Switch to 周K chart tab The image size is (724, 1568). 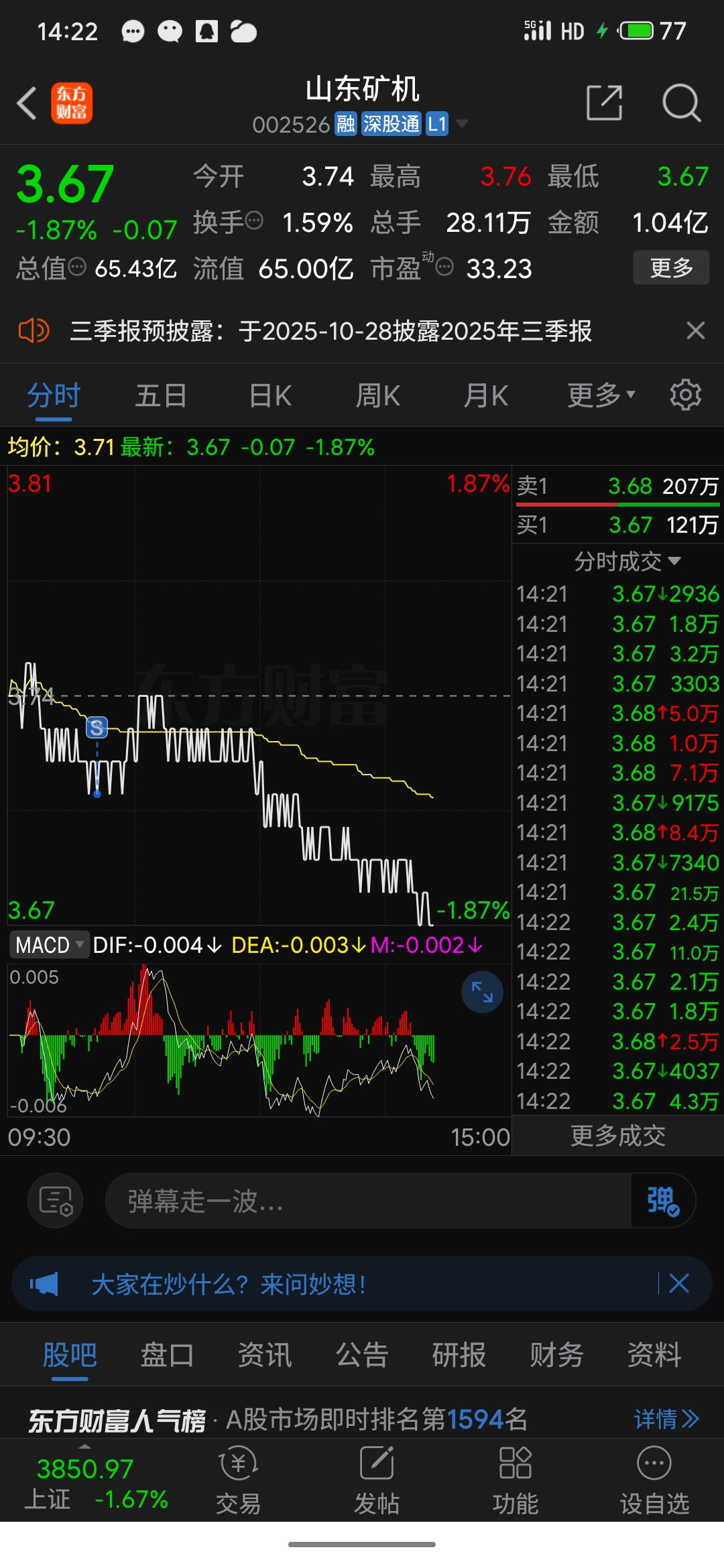377,395
